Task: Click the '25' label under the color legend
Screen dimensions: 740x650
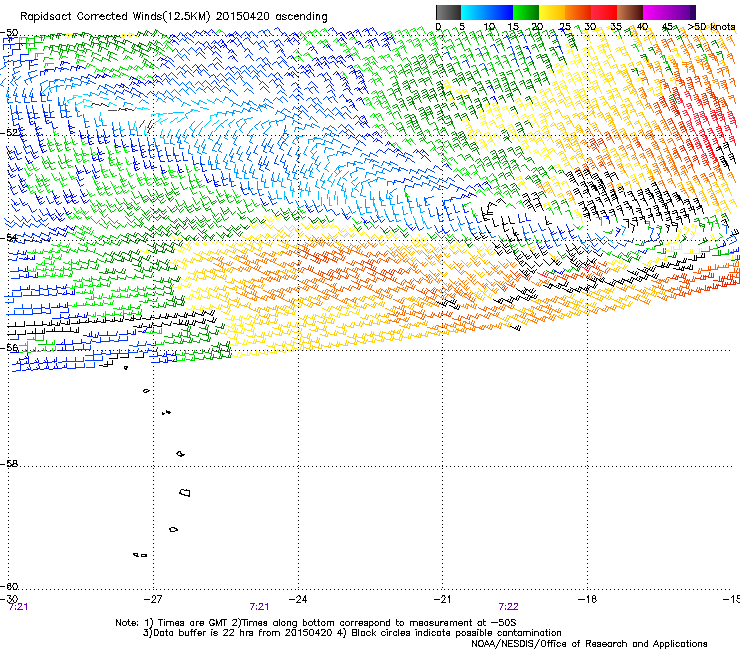Action: (x=565, y=27)
